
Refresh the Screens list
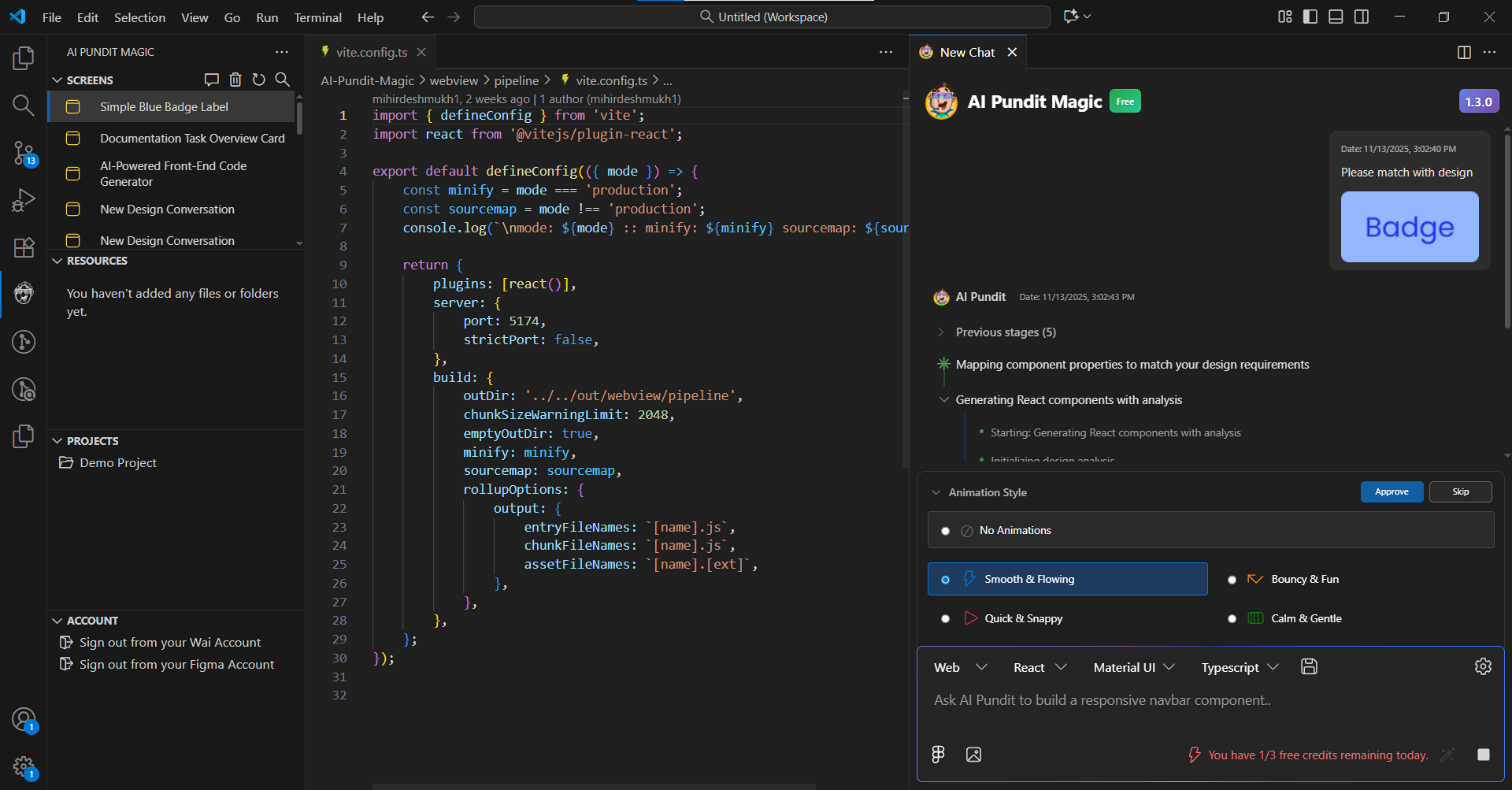tap(259, 79)
